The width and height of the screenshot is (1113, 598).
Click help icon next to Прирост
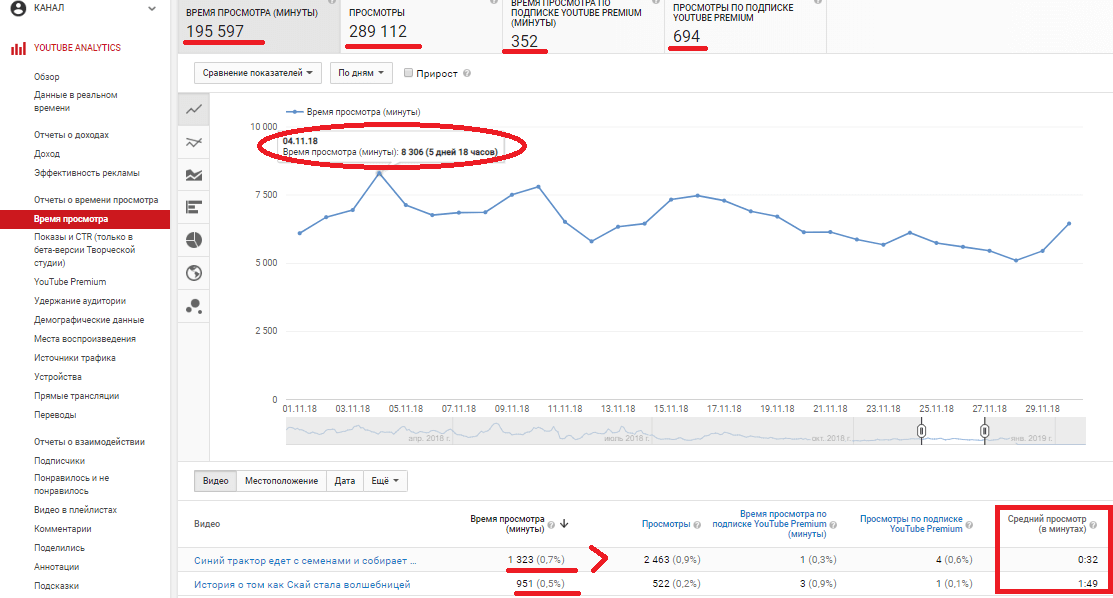pos(468,73)
